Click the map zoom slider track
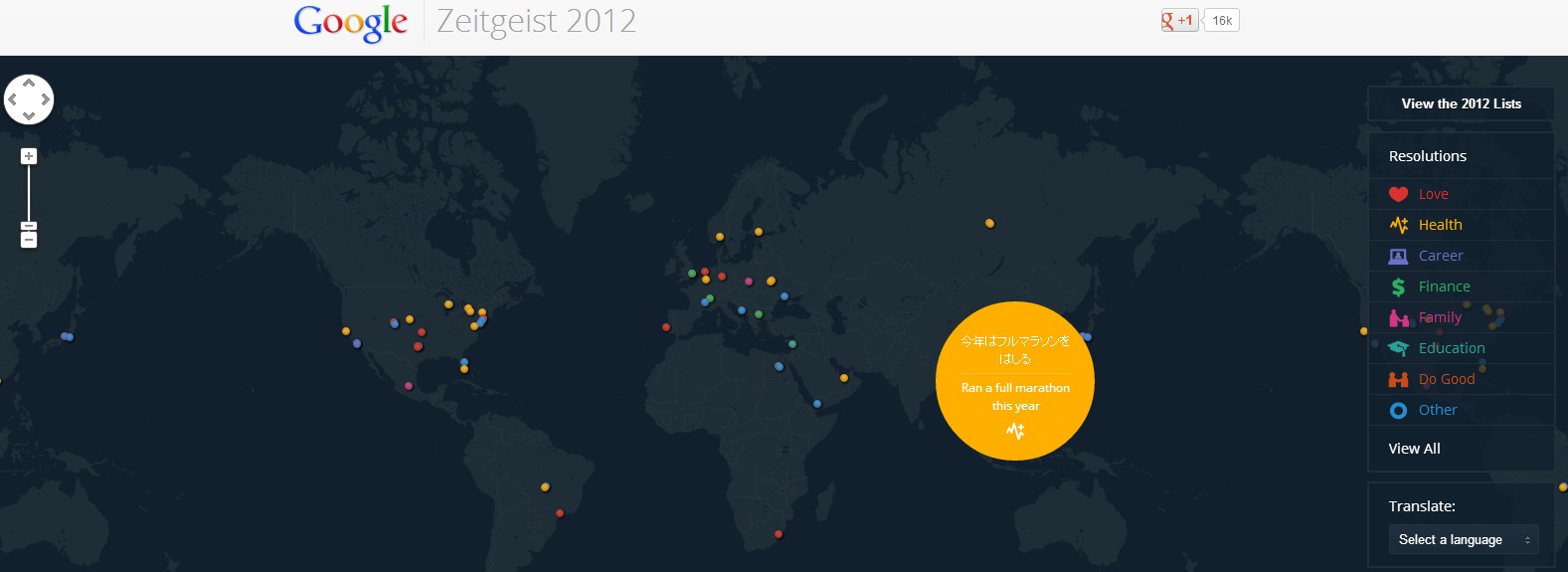This screenshot has width=1568, height=572. [29, 194]
